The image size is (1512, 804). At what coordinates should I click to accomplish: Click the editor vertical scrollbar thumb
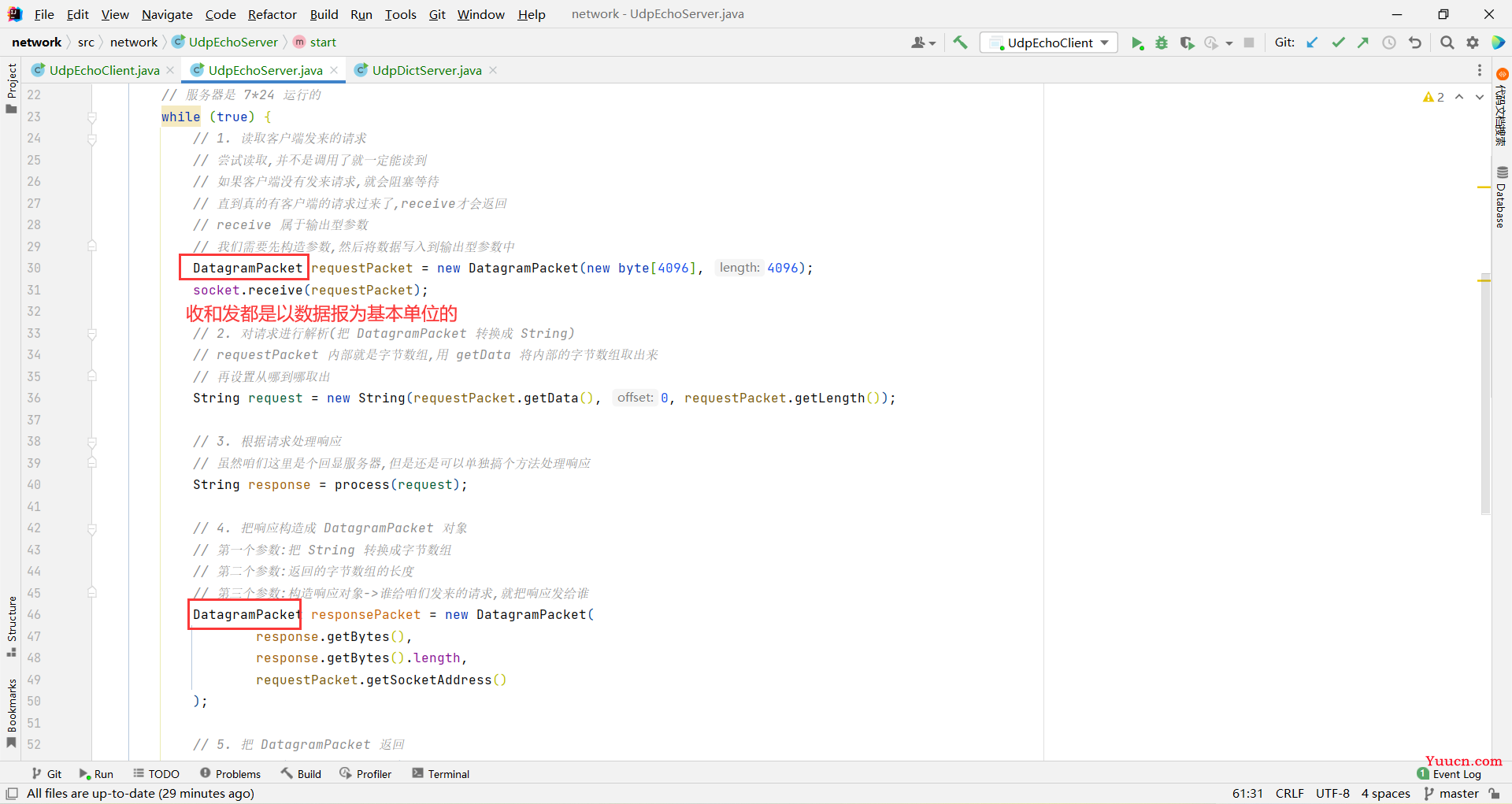point(1485,394)
